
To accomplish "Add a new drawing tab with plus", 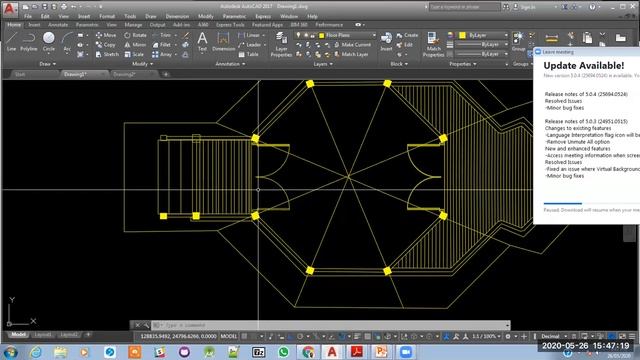I will [x=166, y=74].
